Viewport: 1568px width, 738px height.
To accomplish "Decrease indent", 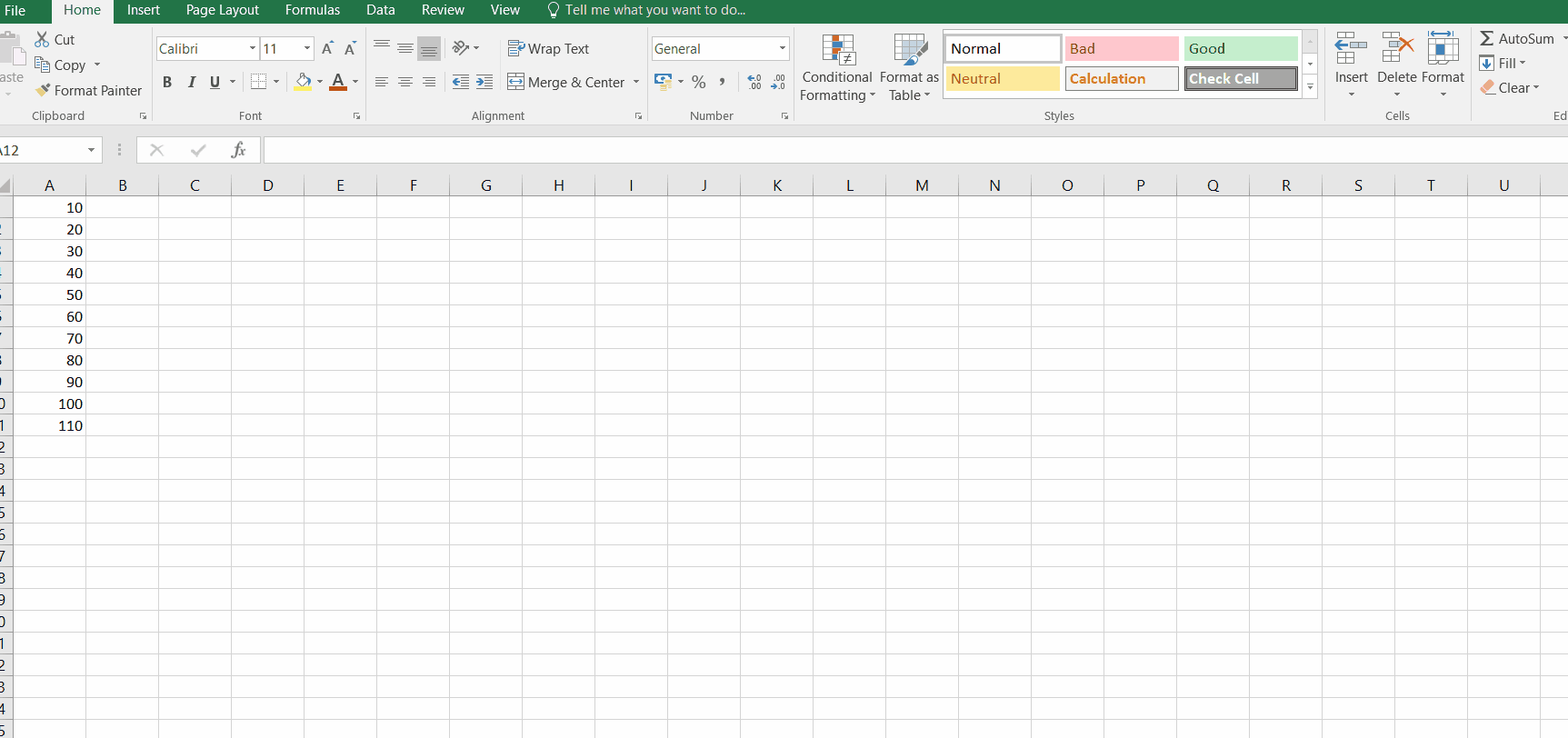I will pos(461,82).
